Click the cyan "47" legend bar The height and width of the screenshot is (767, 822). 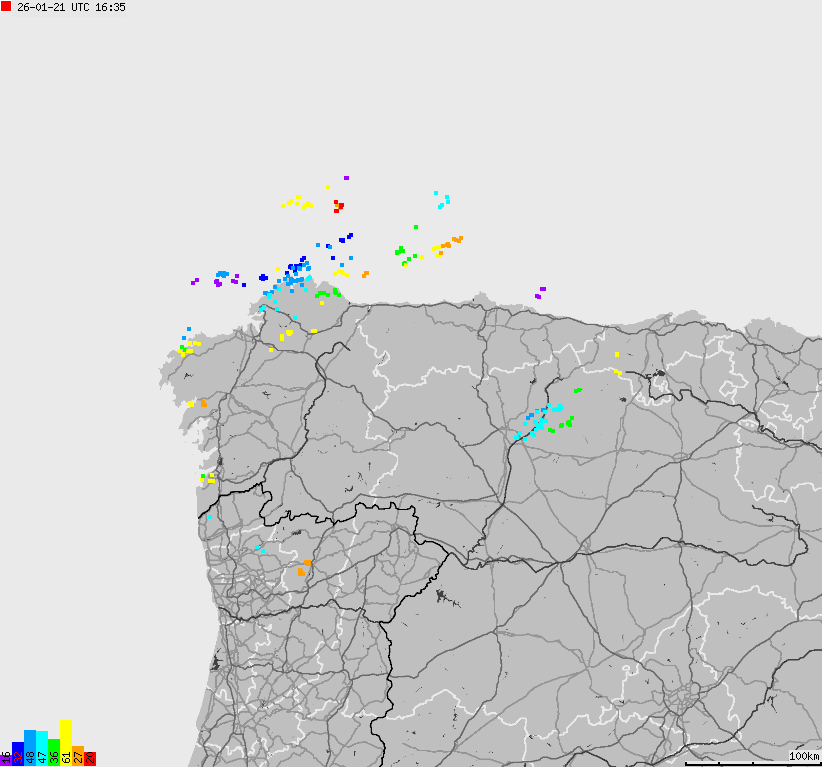pyautogui.click(x=41, y=750)
